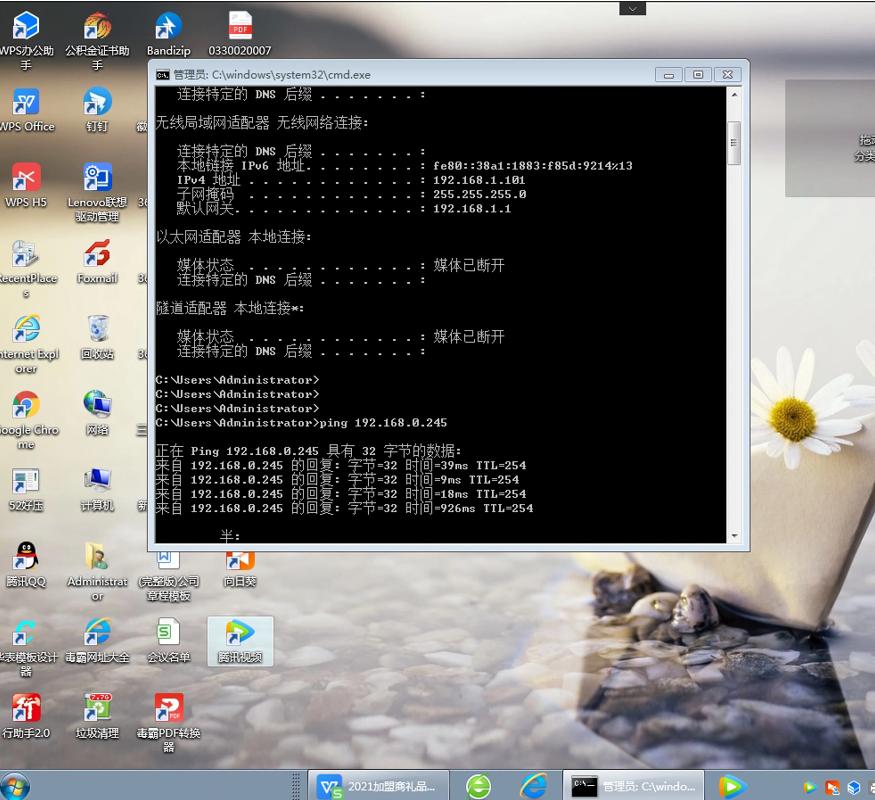Open the 腾讯视频 desktop shortcut

[x=240, y=635]
